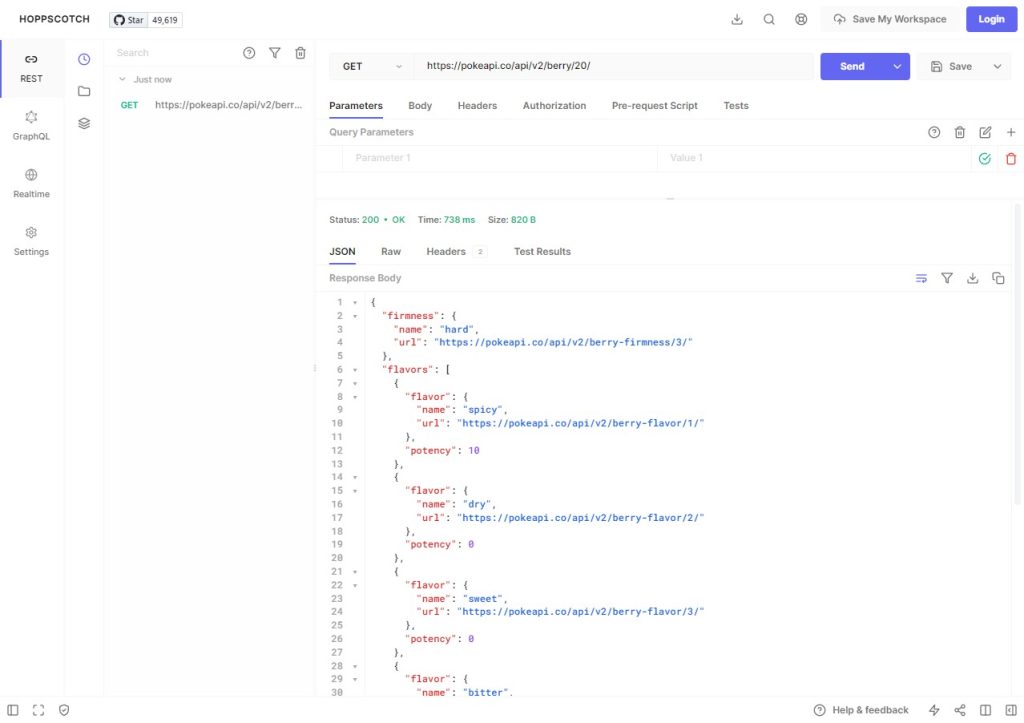1024x723 pixels.
Task: Open the GraphQL section
Action: pyautogui.click(x=31, y=126)
